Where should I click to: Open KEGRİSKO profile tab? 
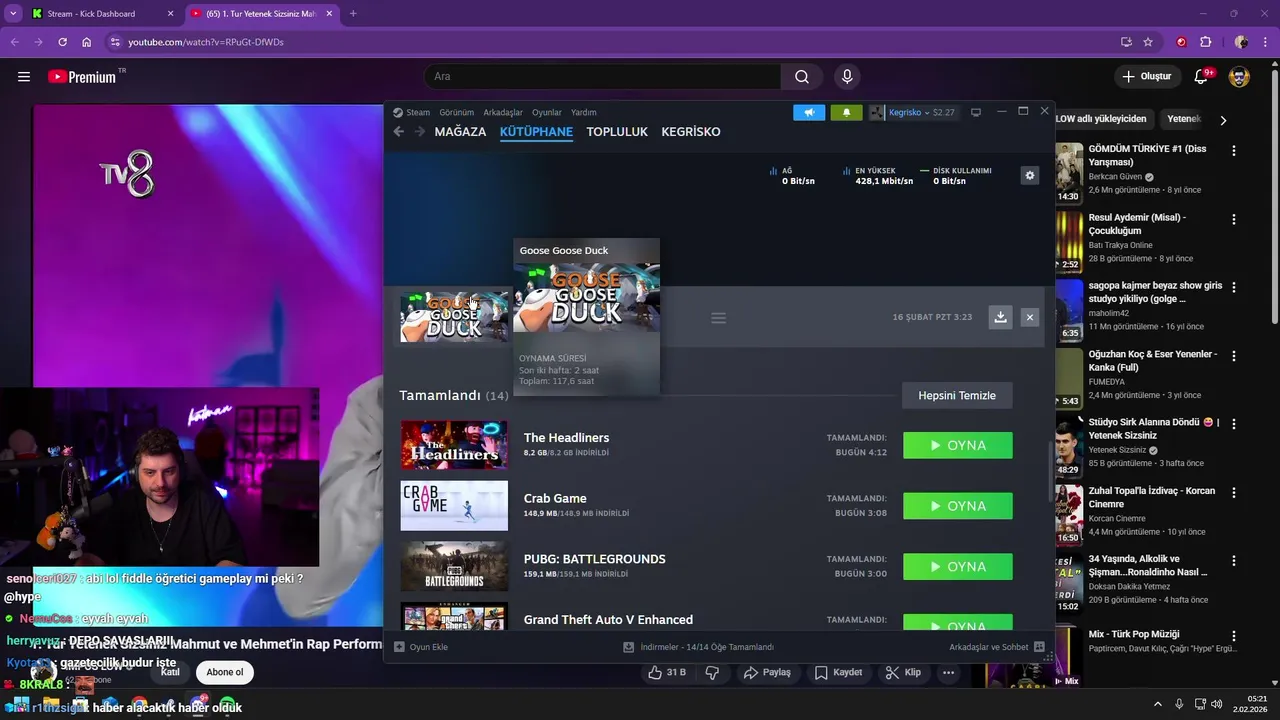690,132
